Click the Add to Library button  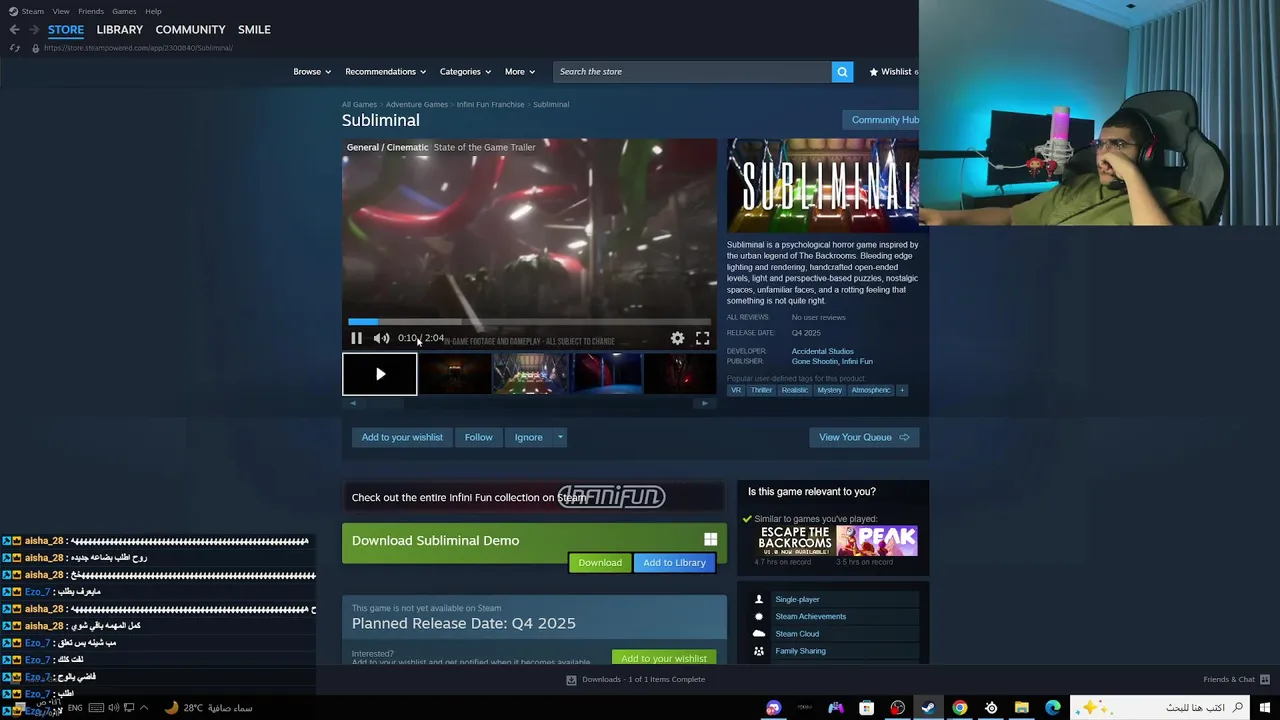[x=674, y=563]
